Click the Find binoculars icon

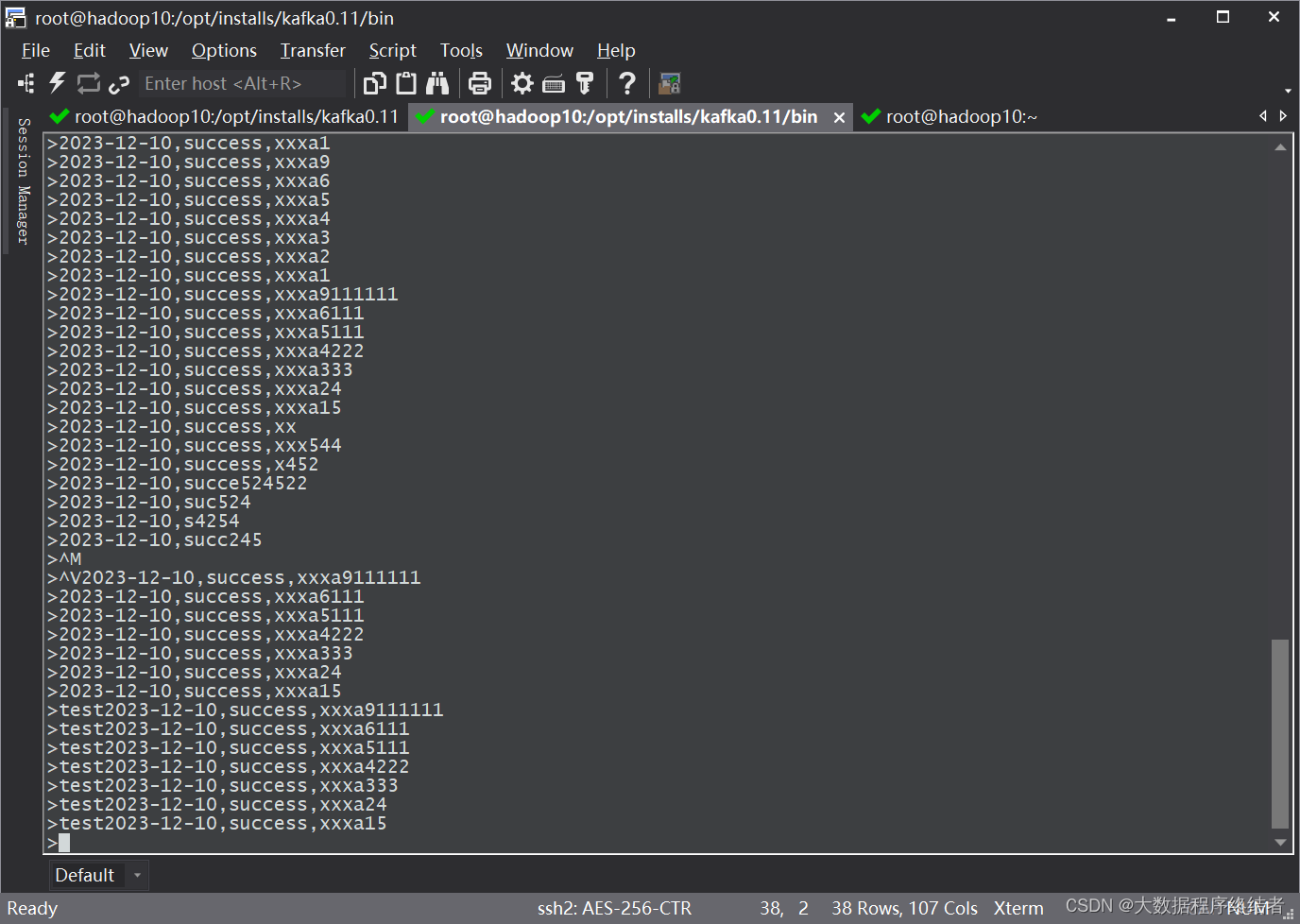[437, 83]
